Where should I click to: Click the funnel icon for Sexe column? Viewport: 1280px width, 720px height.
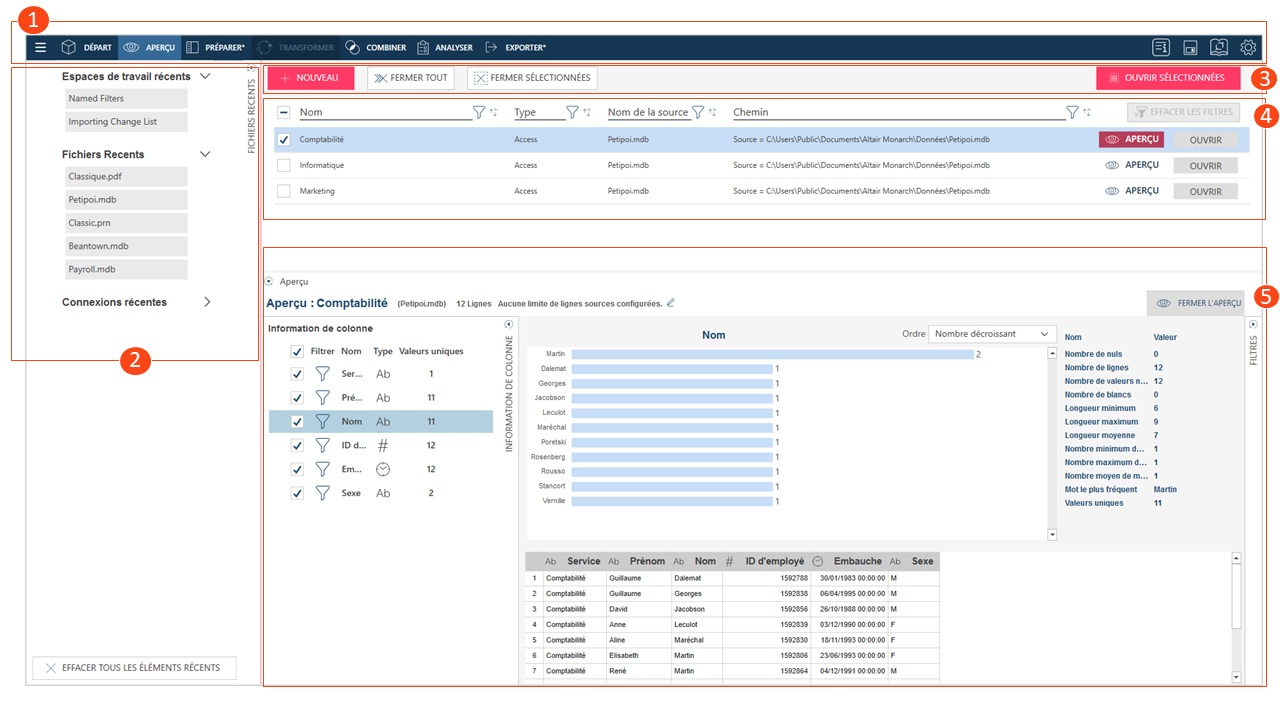(x=322, y=493)
